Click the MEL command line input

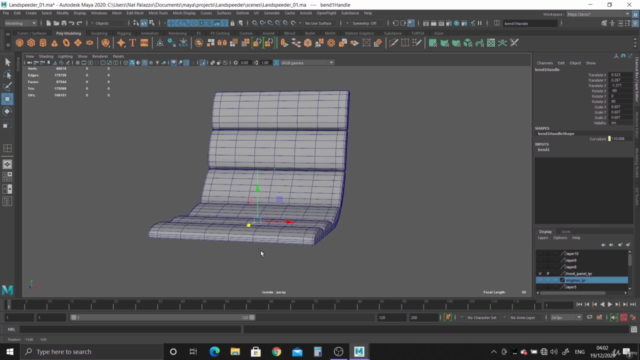point(130,329)
